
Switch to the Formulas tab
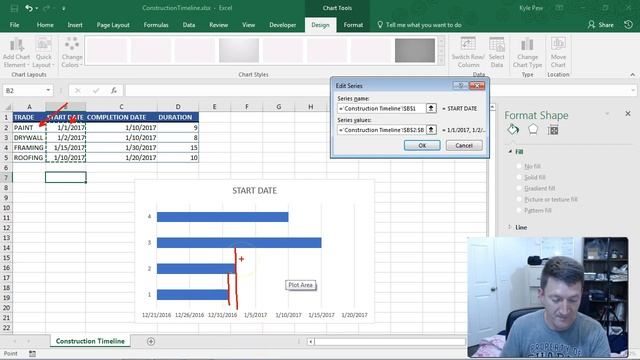pos(156,25)
